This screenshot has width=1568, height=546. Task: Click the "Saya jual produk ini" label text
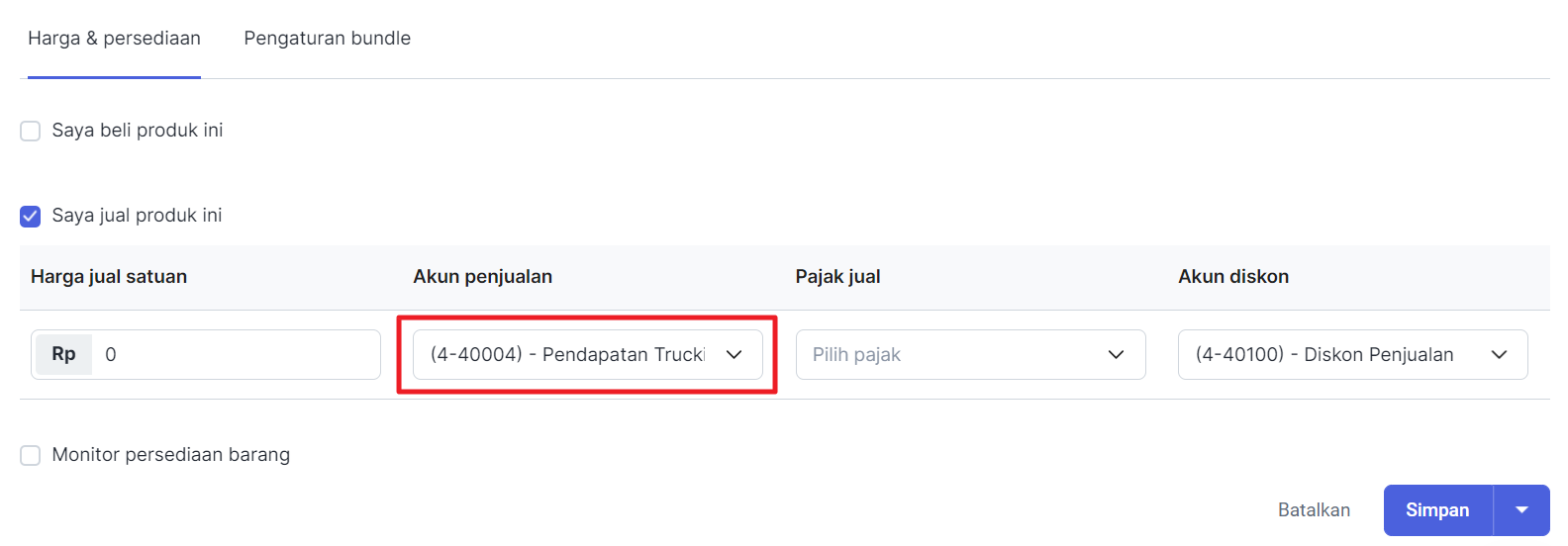(x=137, y=216)
